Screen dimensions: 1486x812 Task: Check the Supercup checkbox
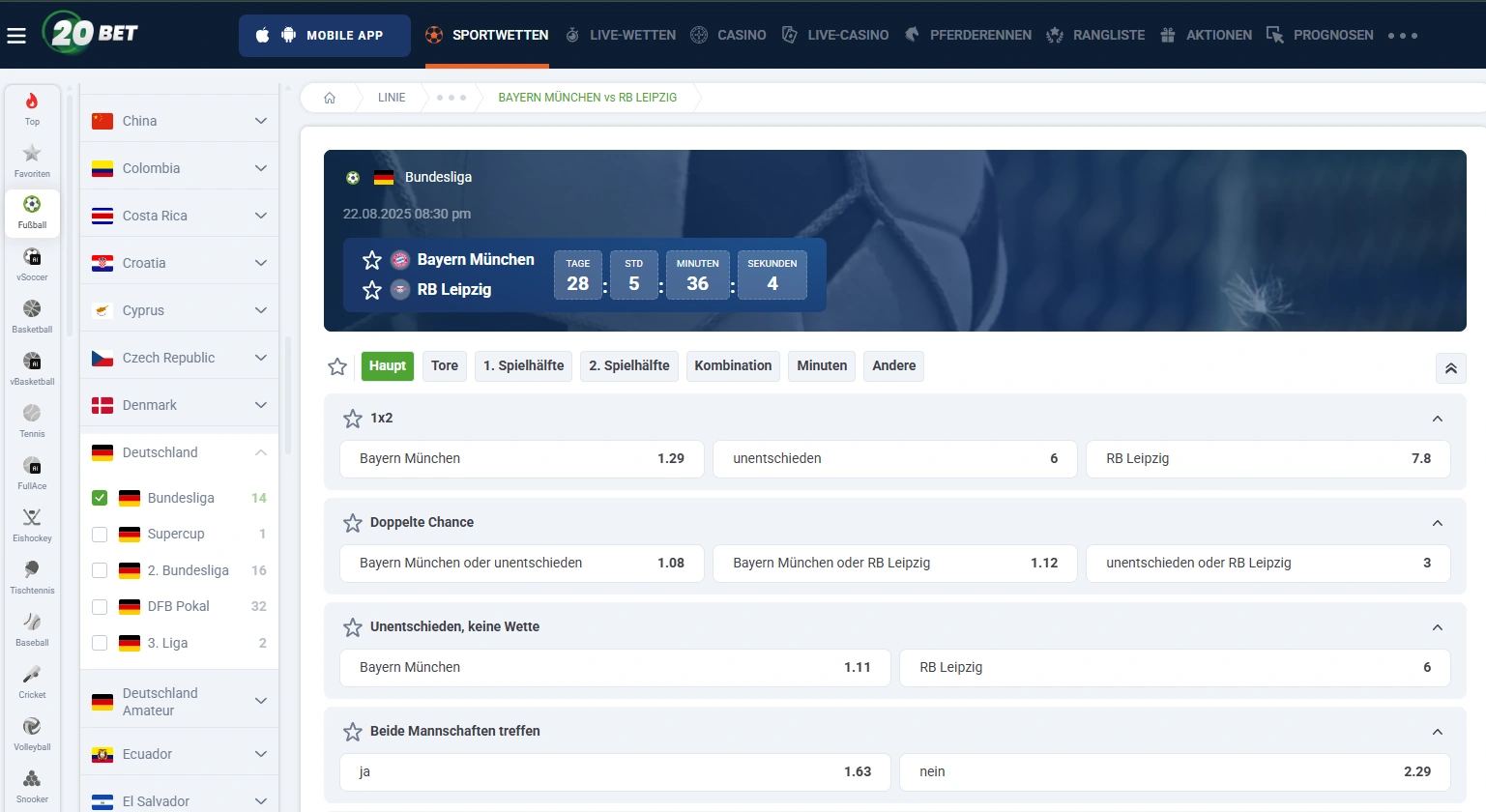100,534
